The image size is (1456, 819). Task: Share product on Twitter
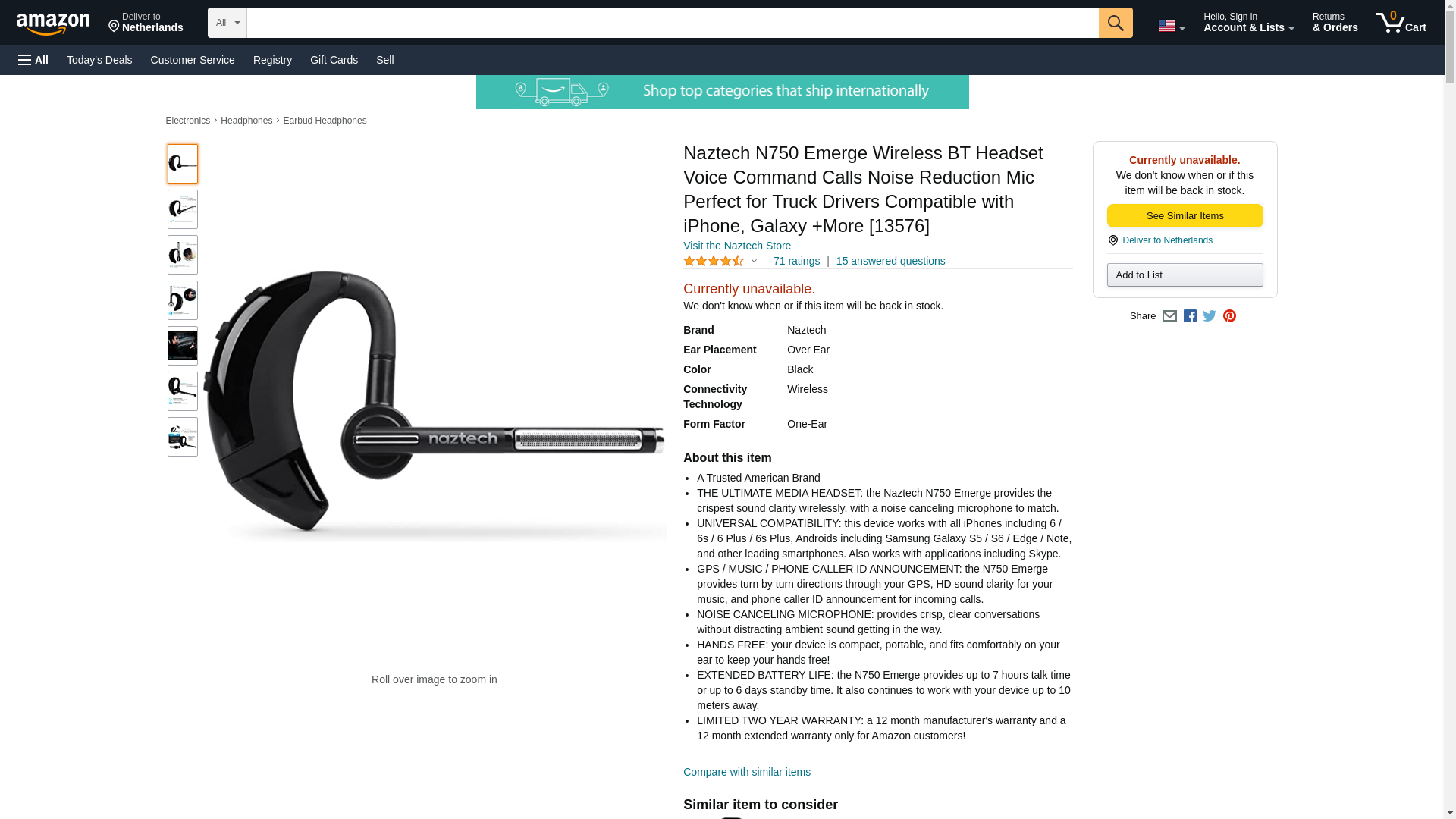[x=1210, y=316]
